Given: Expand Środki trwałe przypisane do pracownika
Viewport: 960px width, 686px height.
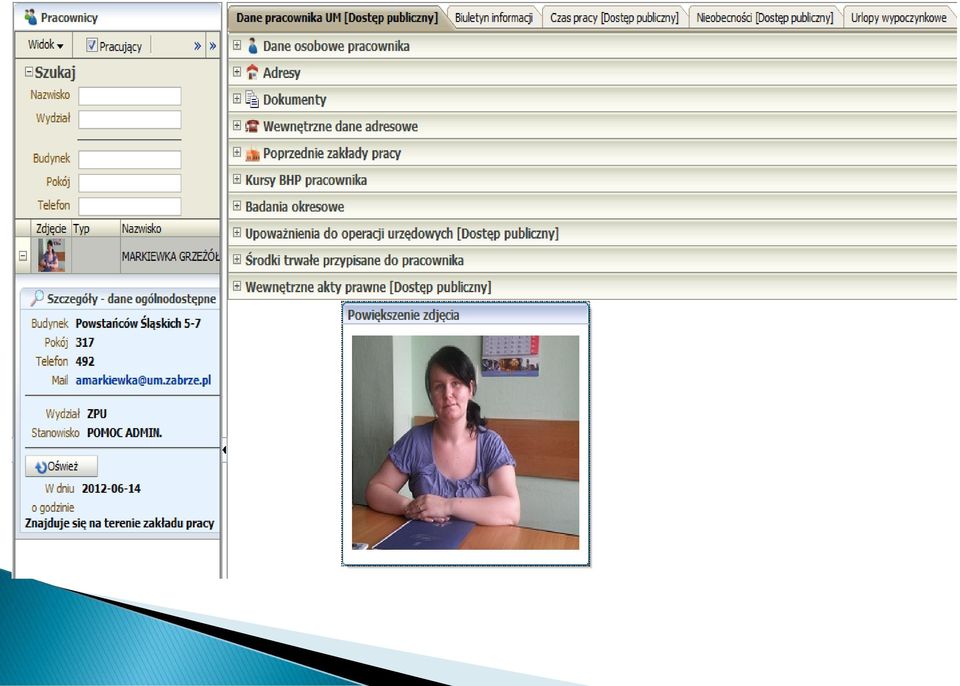Looking at the screenshot, I should 237,259.
